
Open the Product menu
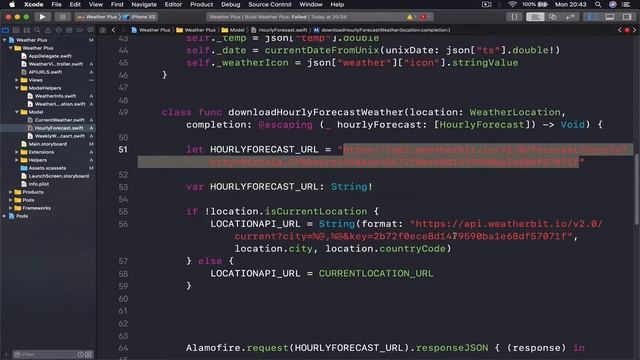(x=202, y=4)
